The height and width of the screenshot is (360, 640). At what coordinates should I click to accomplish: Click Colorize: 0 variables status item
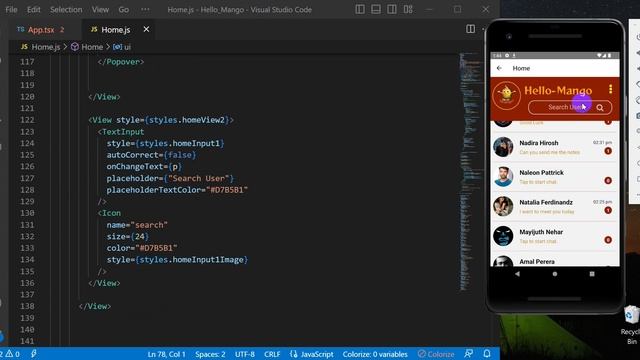coord(375,354)
